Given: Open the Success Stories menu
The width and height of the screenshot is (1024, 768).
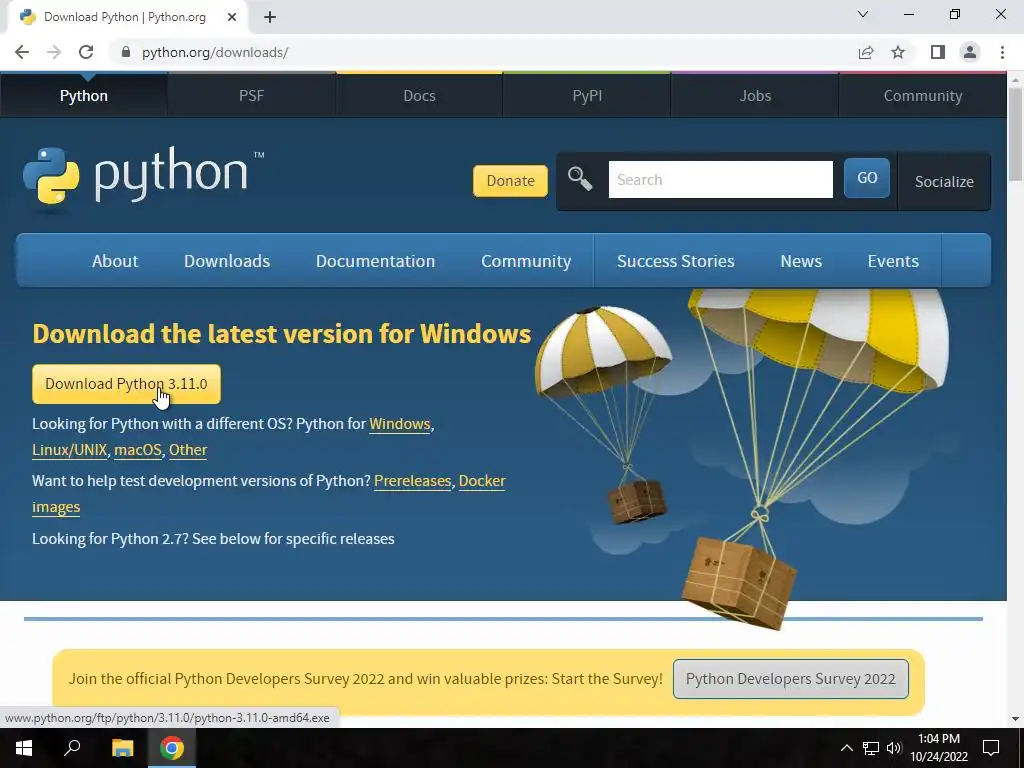Looking at the screenshot, I should tap(676, 261).
